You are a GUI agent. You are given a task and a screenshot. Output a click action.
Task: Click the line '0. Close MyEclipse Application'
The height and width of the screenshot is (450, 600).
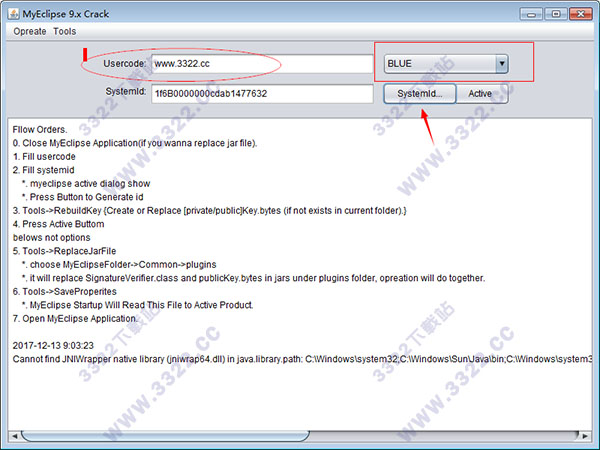pos(135,143)
